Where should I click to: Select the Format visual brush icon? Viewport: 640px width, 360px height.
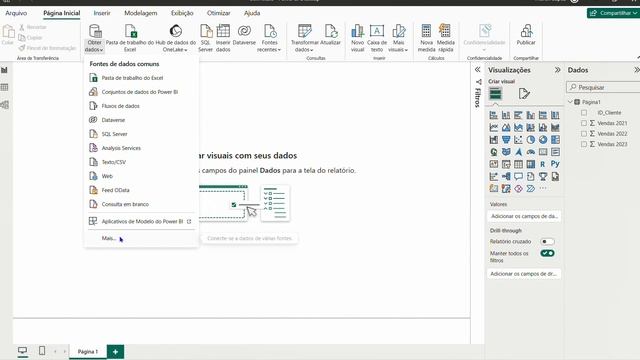point(524,93)
